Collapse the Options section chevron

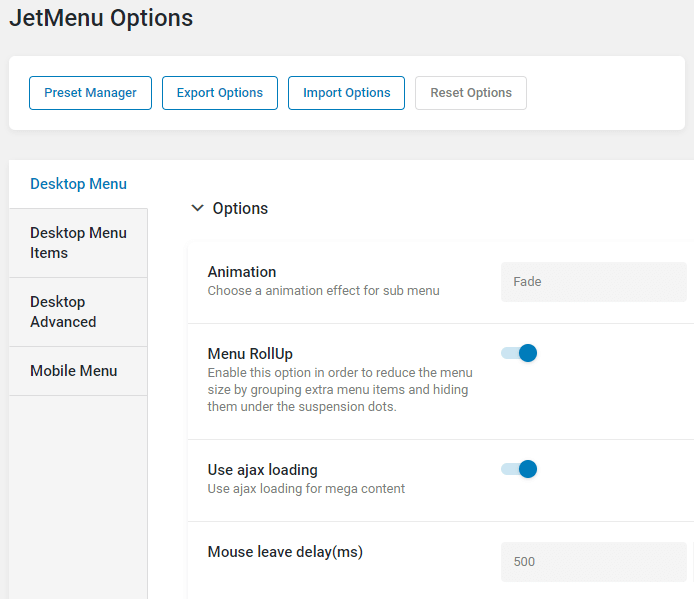pos(197,208)
